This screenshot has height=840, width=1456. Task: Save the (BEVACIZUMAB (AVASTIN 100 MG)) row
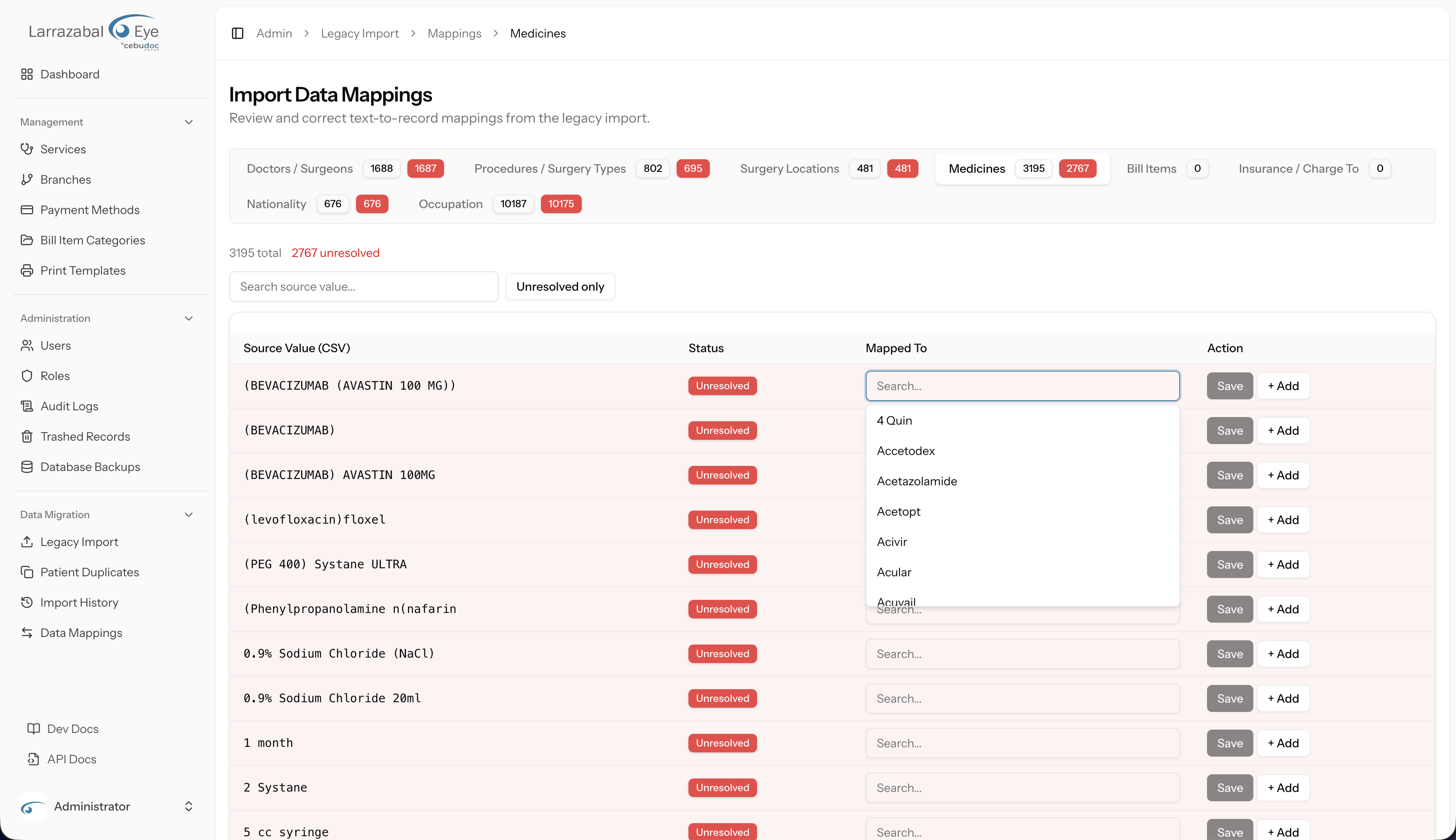point(1229,386)
